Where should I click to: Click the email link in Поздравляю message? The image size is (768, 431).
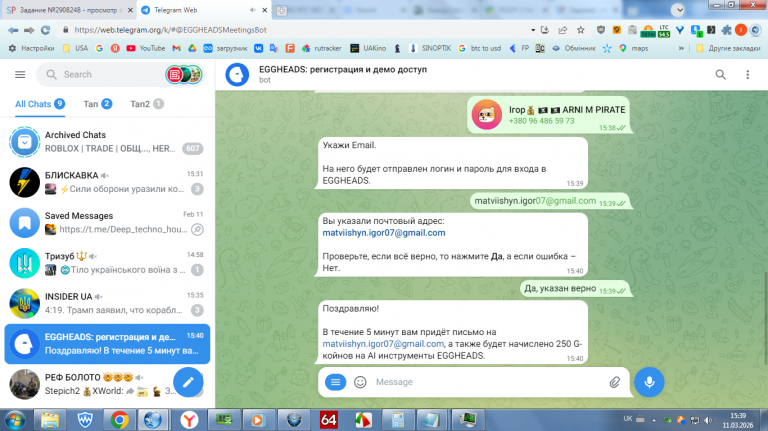pyautogui.click(x=383, y=344)
